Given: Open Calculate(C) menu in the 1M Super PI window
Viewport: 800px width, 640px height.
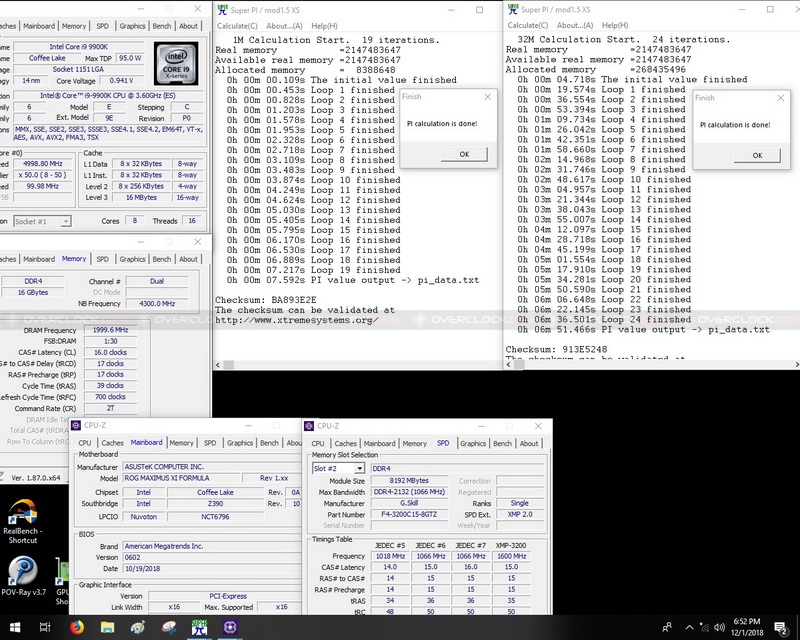Looking at the screenshot, I should click(x=237, y=26).
